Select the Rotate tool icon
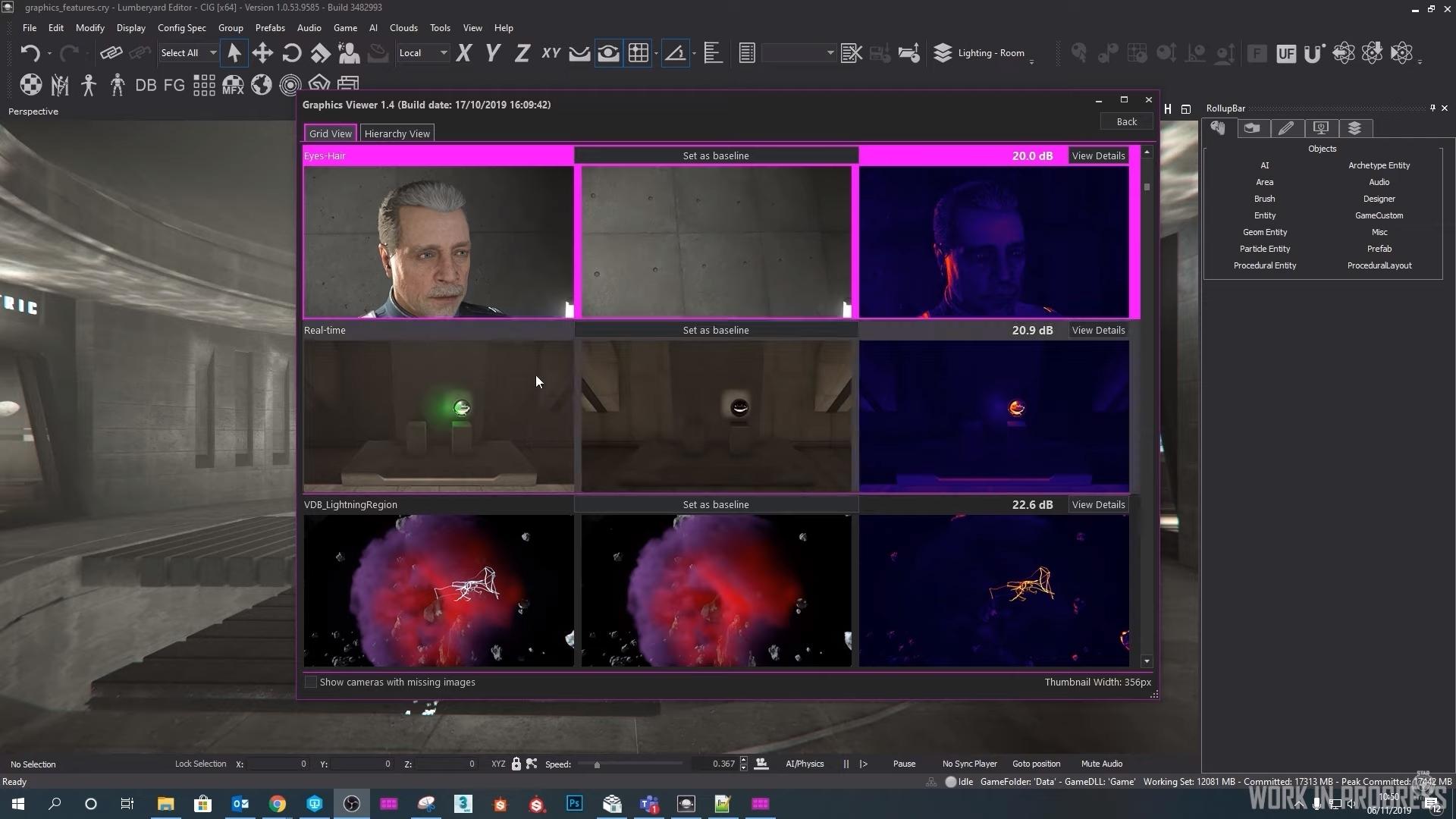Image resolution: width=1456 pixels, height=819 pixels. 291,53
